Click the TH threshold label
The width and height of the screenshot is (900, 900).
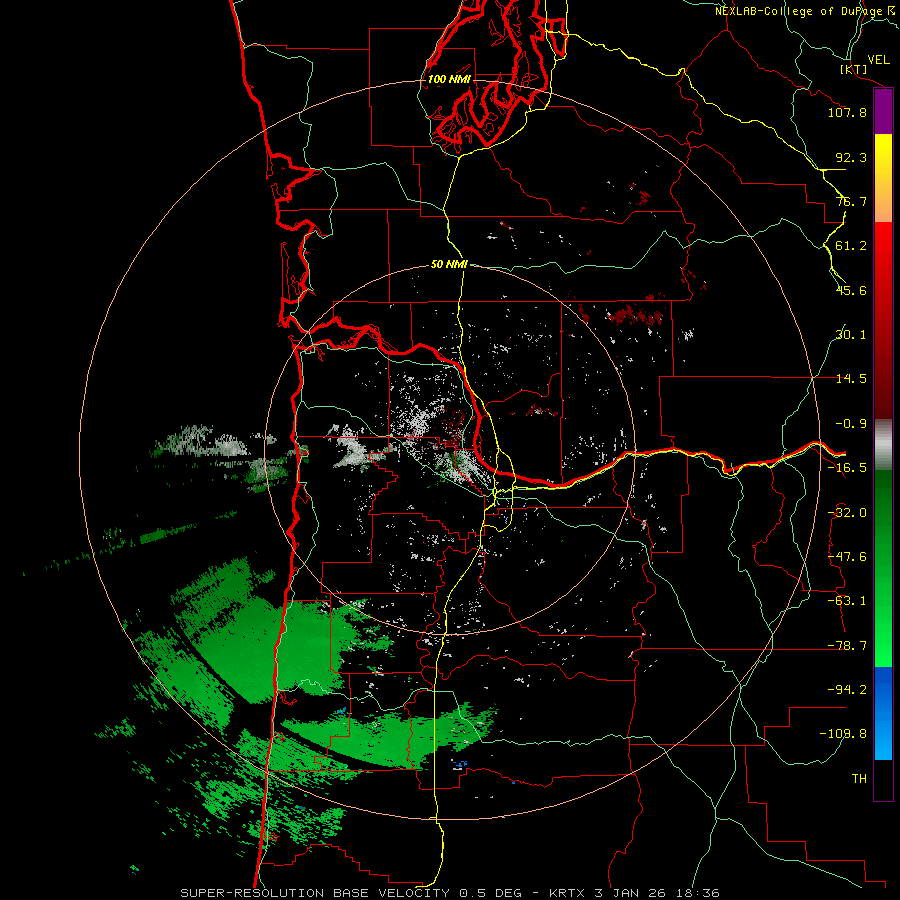[859, 779]
